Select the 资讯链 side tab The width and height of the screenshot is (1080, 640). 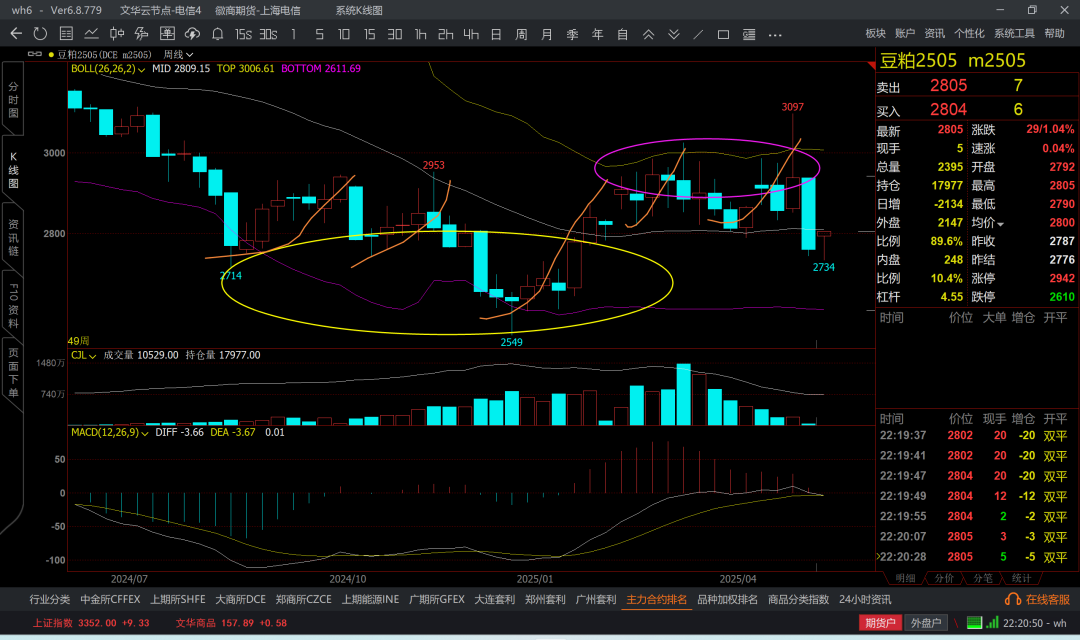tap(13, 238)
